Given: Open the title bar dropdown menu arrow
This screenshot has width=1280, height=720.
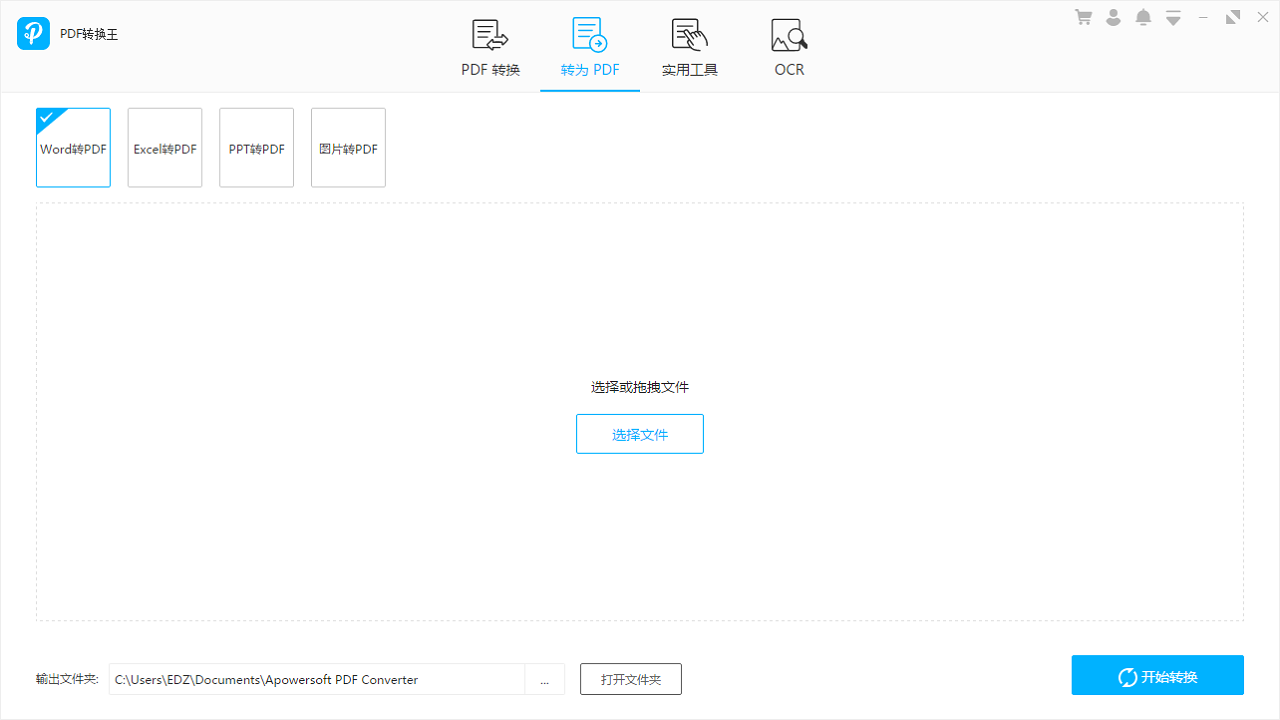Looking at the screenshot, I should point(1172,17).
